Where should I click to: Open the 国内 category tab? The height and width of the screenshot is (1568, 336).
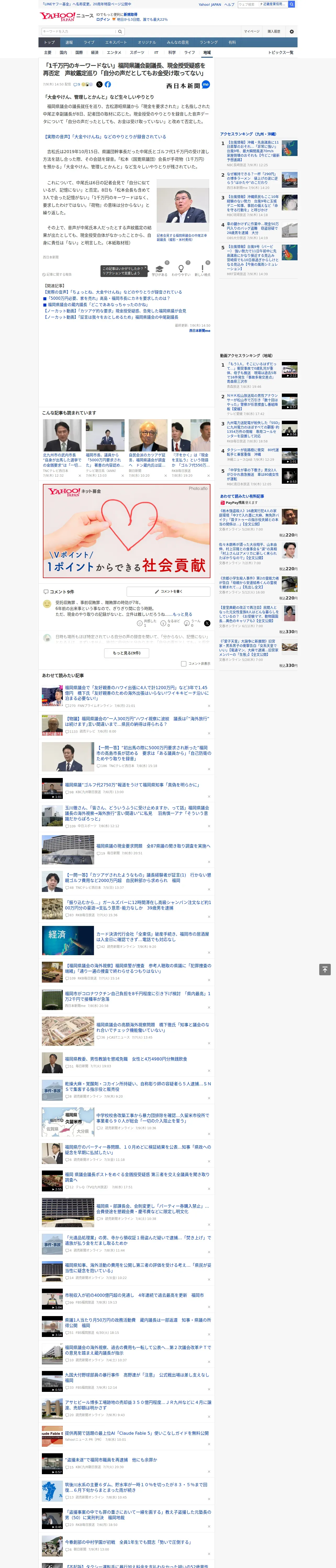point(63,52)
